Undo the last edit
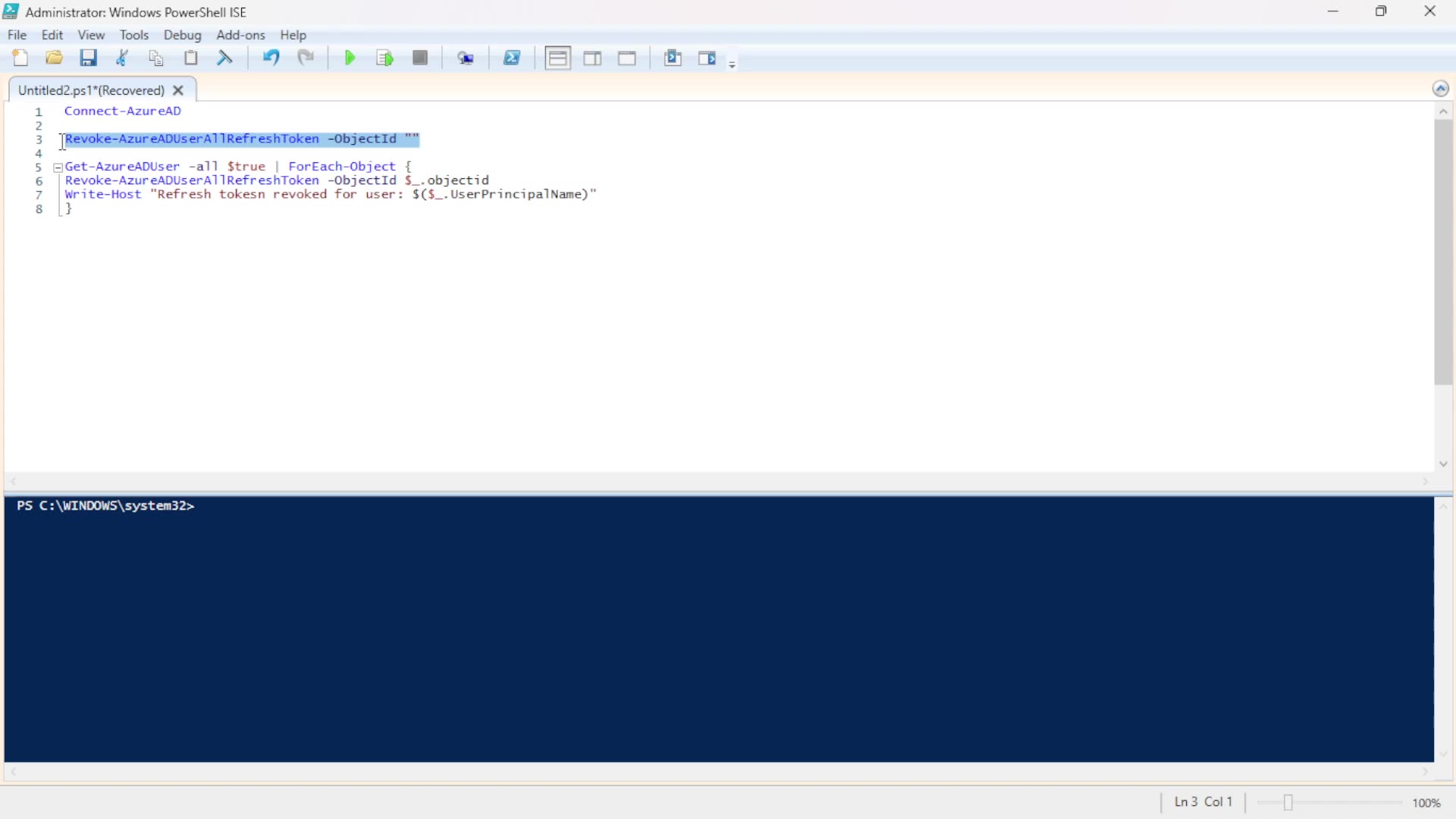This screenshot has width=1456, height=819. pos(271,58)
